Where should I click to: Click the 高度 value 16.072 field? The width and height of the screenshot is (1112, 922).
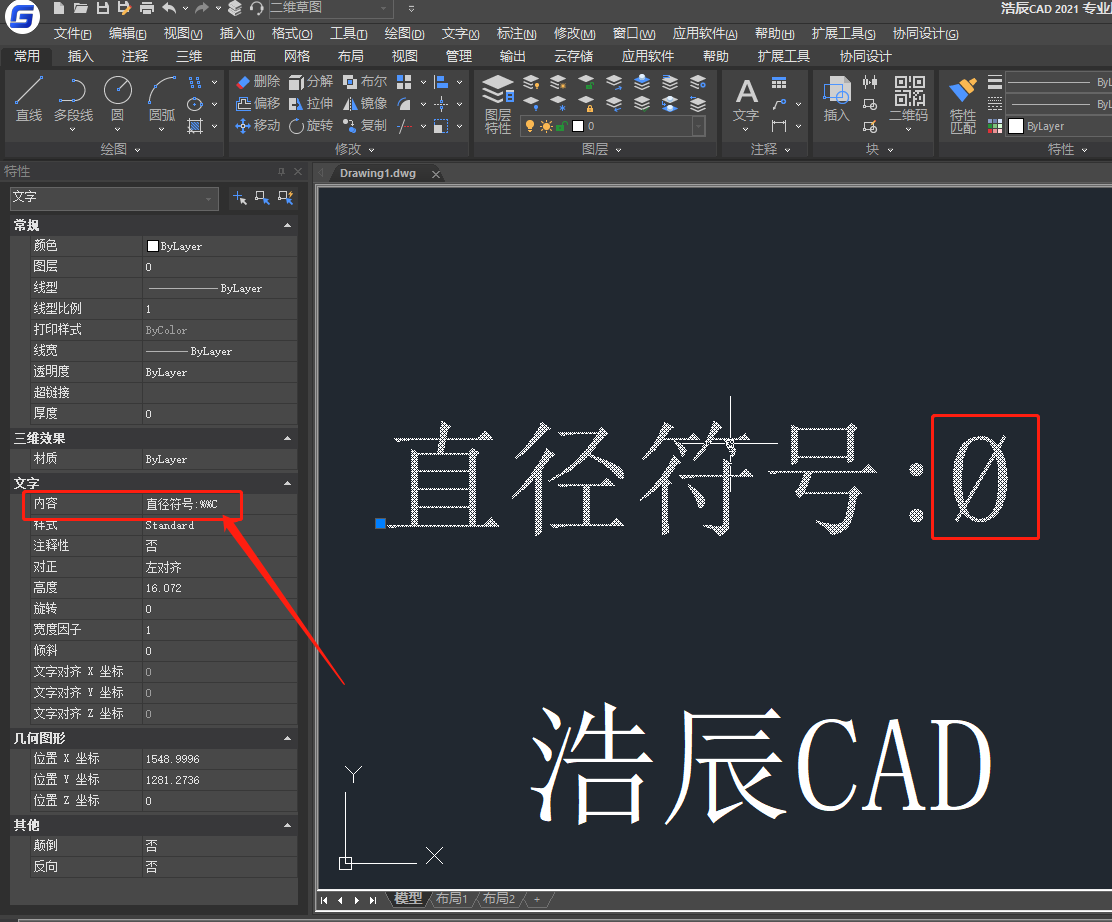click(220, 588)
